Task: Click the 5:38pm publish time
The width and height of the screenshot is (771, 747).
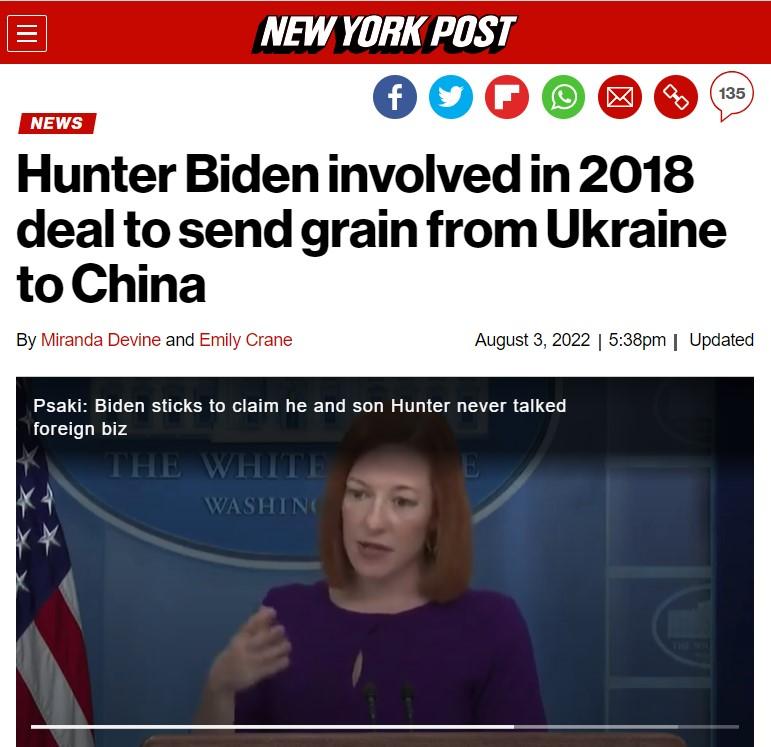Action: pos(637,340)
